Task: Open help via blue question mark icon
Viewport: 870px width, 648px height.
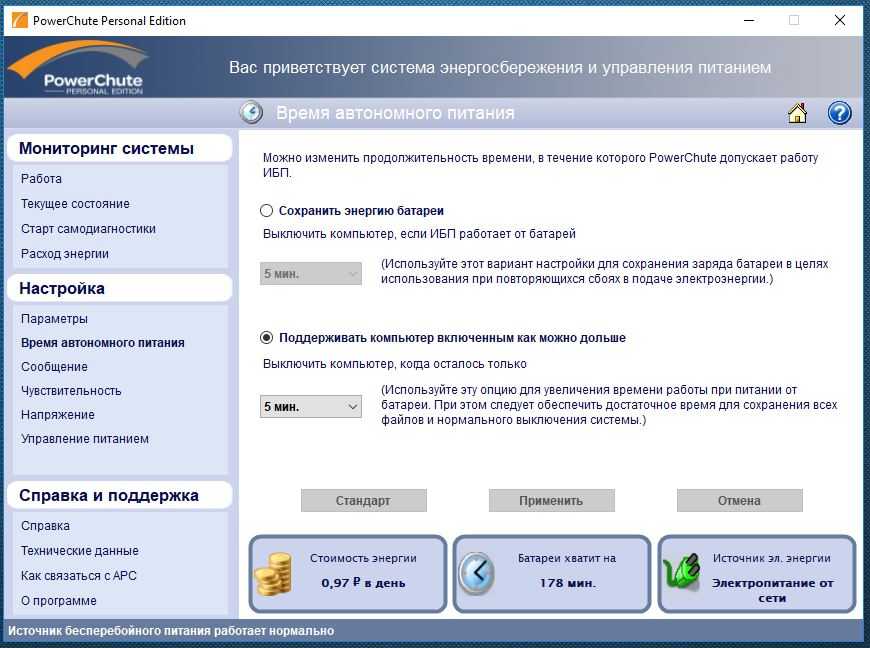Action: pyautogui.click(x=839, y=113)
